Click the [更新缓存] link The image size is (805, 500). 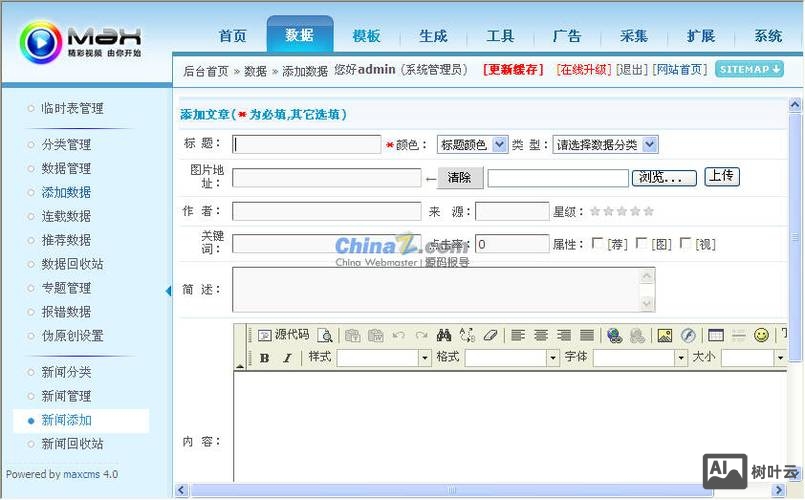pyautogui.click(x=513, y=69)
